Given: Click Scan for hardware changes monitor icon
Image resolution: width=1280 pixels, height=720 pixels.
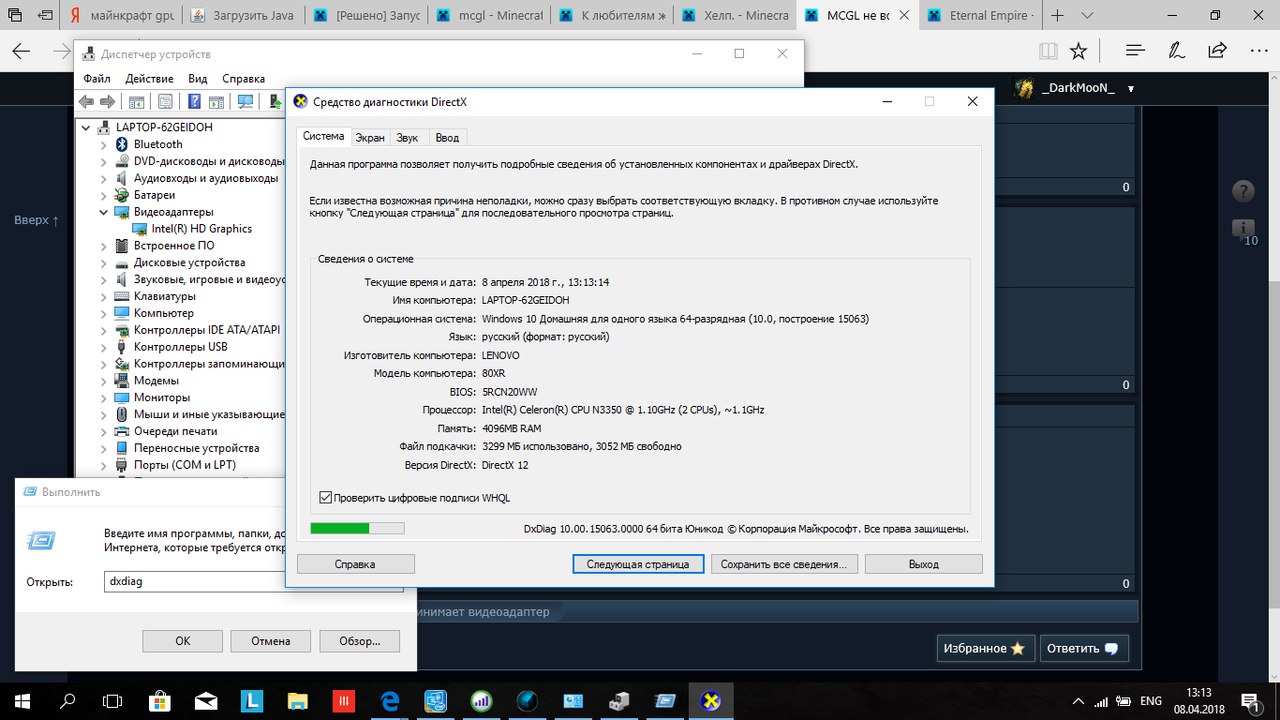Looking at the screenshot, I should tap(245, 101).
